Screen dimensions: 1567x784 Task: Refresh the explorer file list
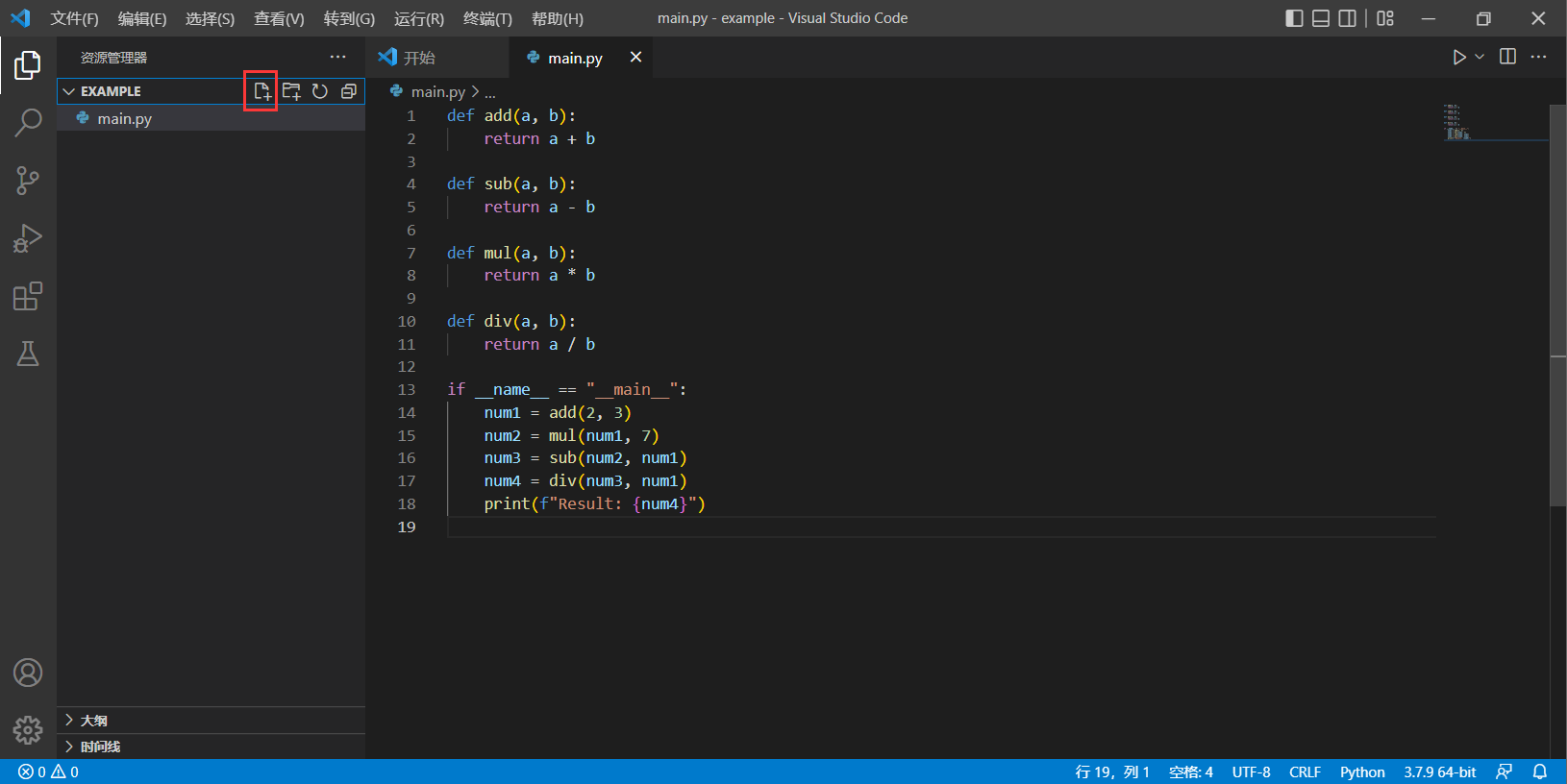coord(320,91)
